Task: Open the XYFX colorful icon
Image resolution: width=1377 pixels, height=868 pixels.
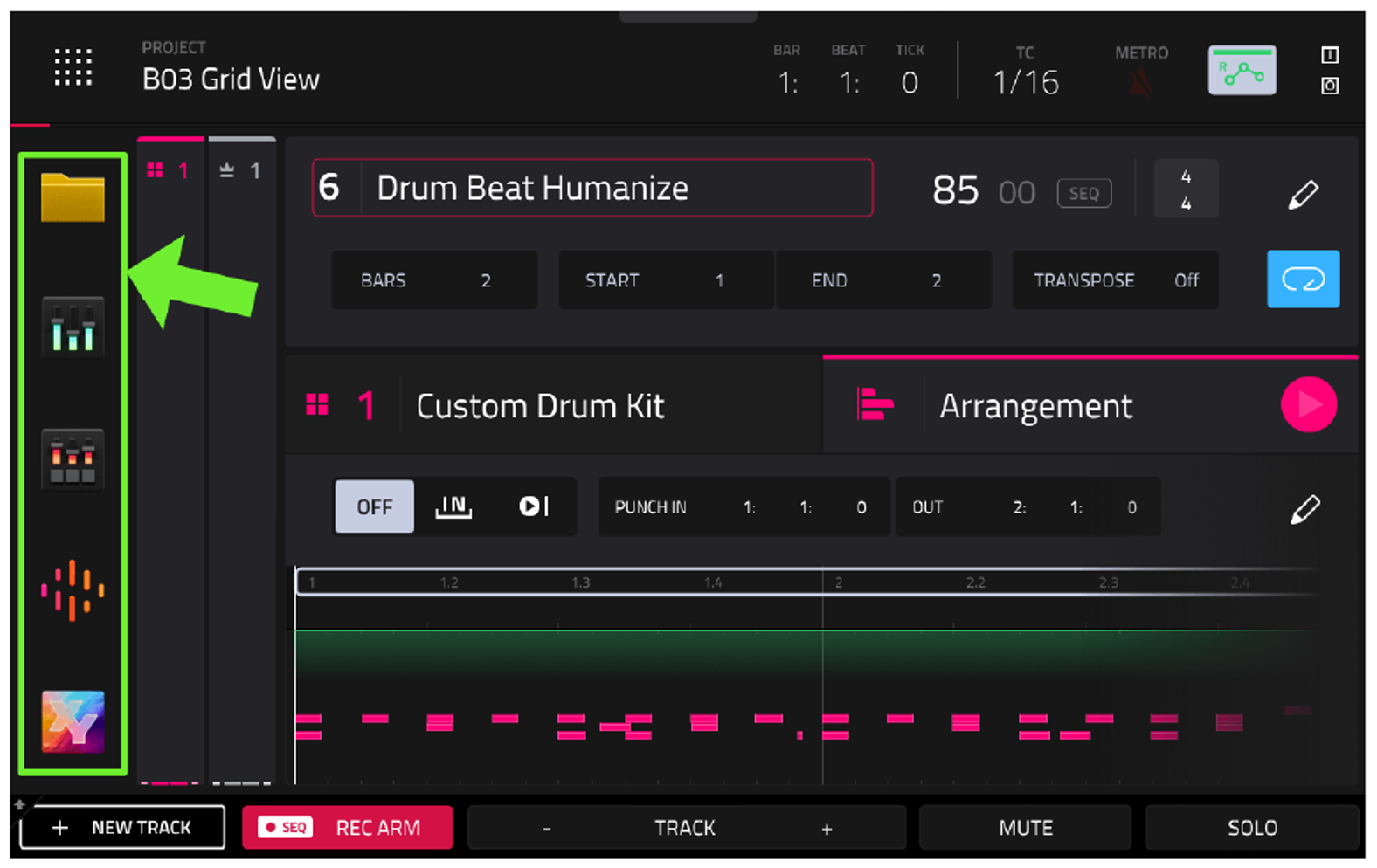Action: 73,721
